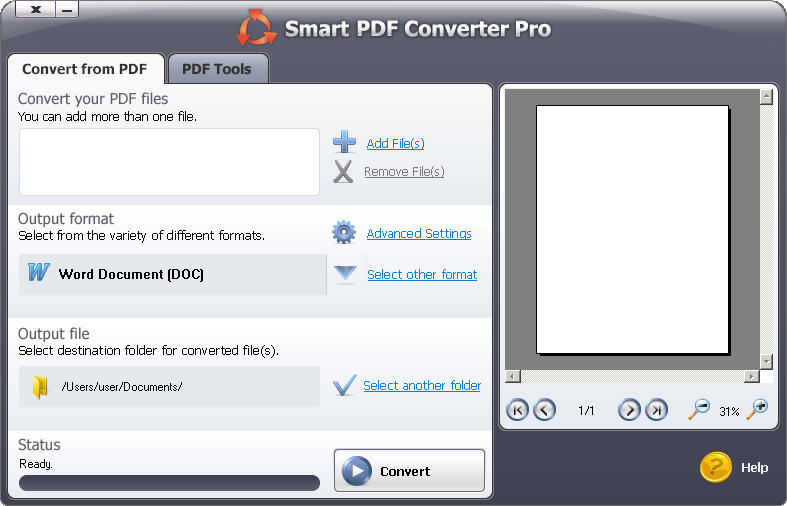This screenshot has height=506, width=787.
Task: Click the gray X Remove File icon
Action: 343,172
